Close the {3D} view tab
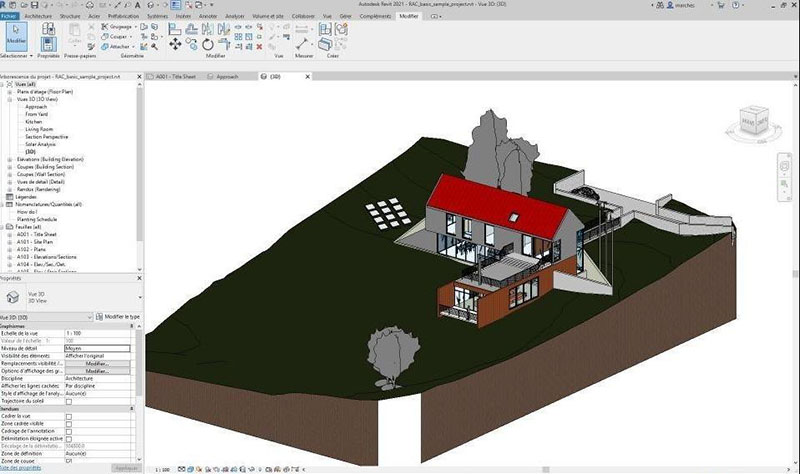 (x=308, y=77)
